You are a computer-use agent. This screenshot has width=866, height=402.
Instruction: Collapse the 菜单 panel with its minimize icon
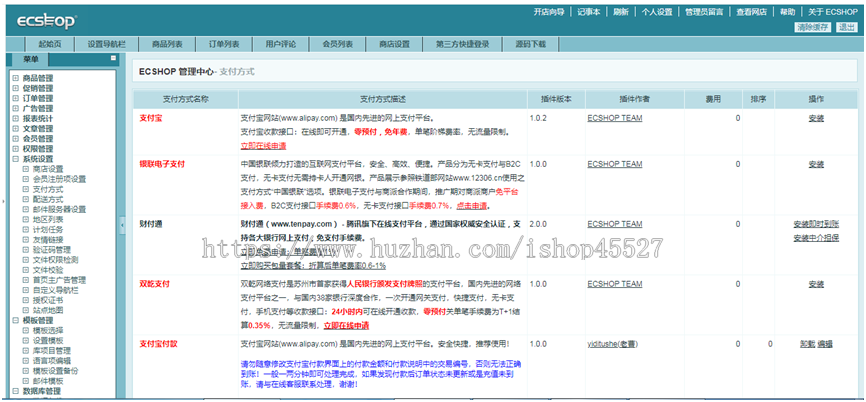pos(113,58)
